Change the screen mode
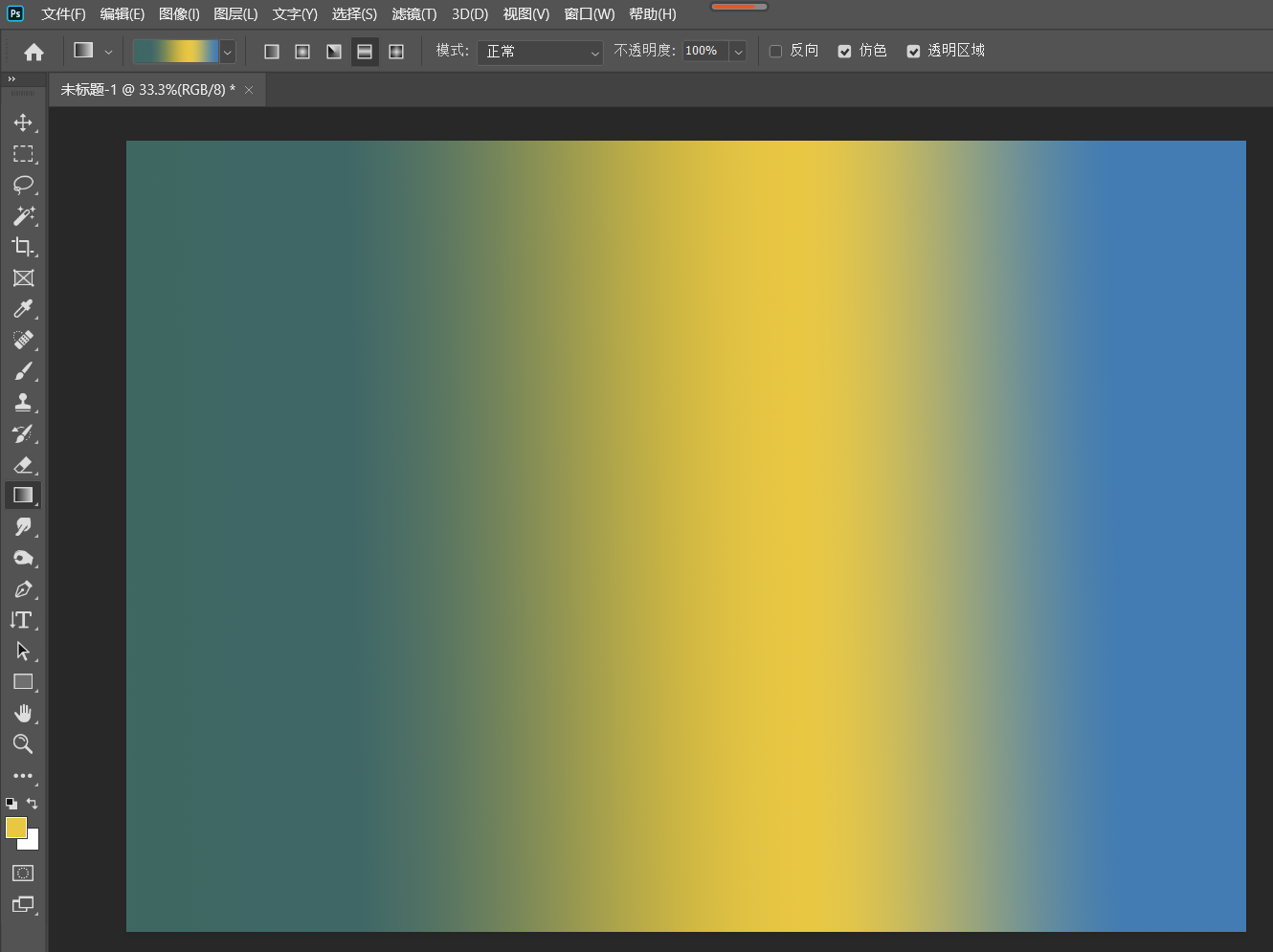1273x952 pixels. click(x=23, y=904)
